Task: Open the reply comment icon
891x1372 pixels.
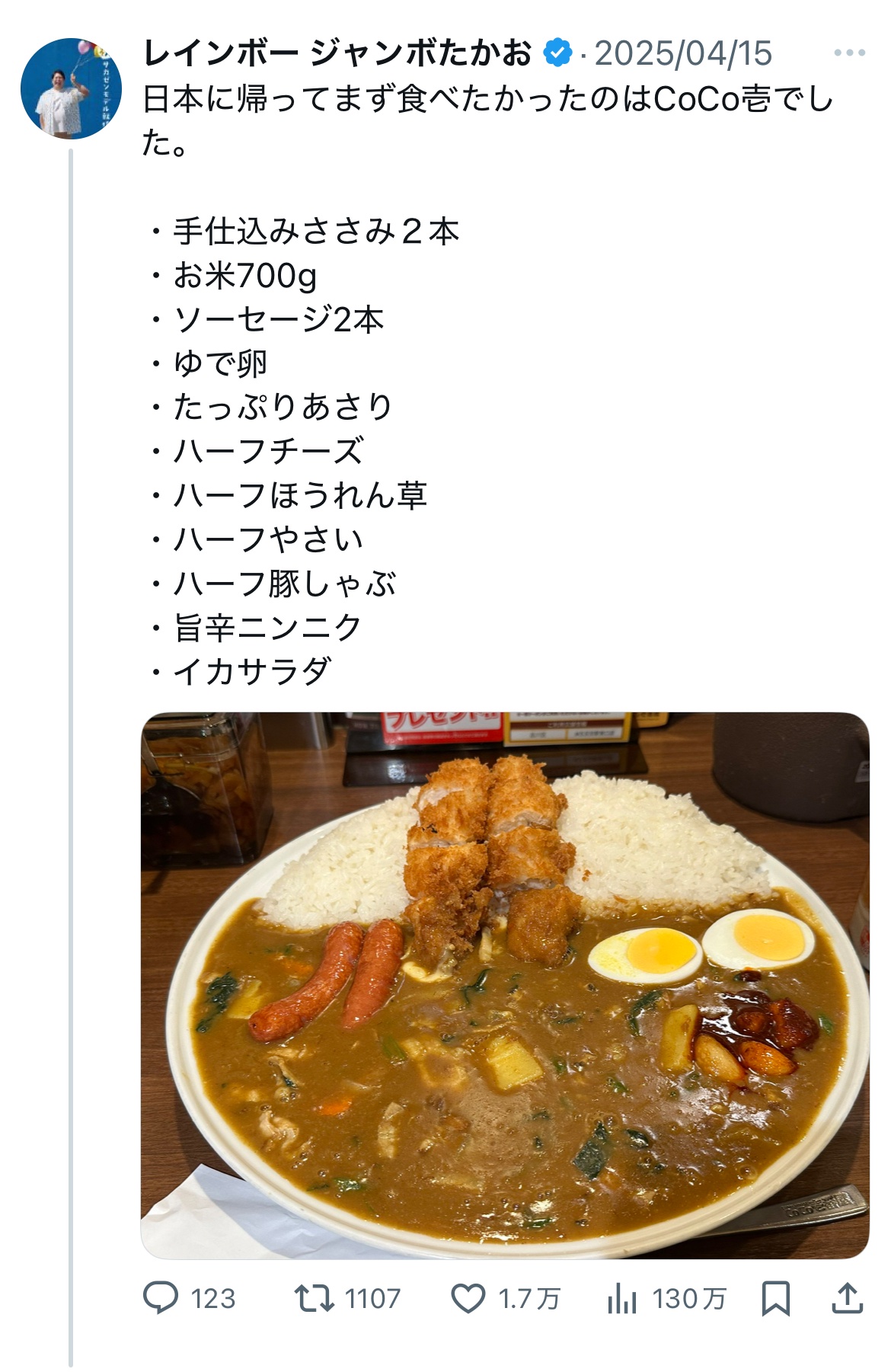Action: pos(161,1298)
